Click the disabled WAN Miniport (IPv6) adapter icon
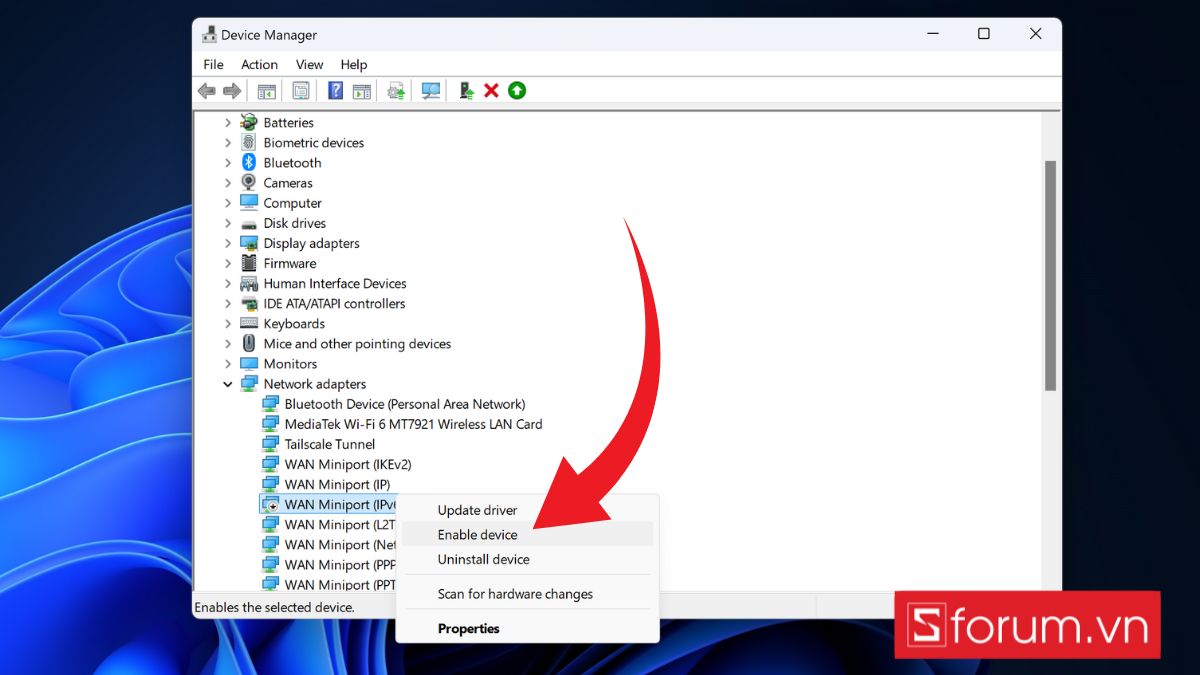Viewport: 1200px width, 675px height. coord(270,505)
